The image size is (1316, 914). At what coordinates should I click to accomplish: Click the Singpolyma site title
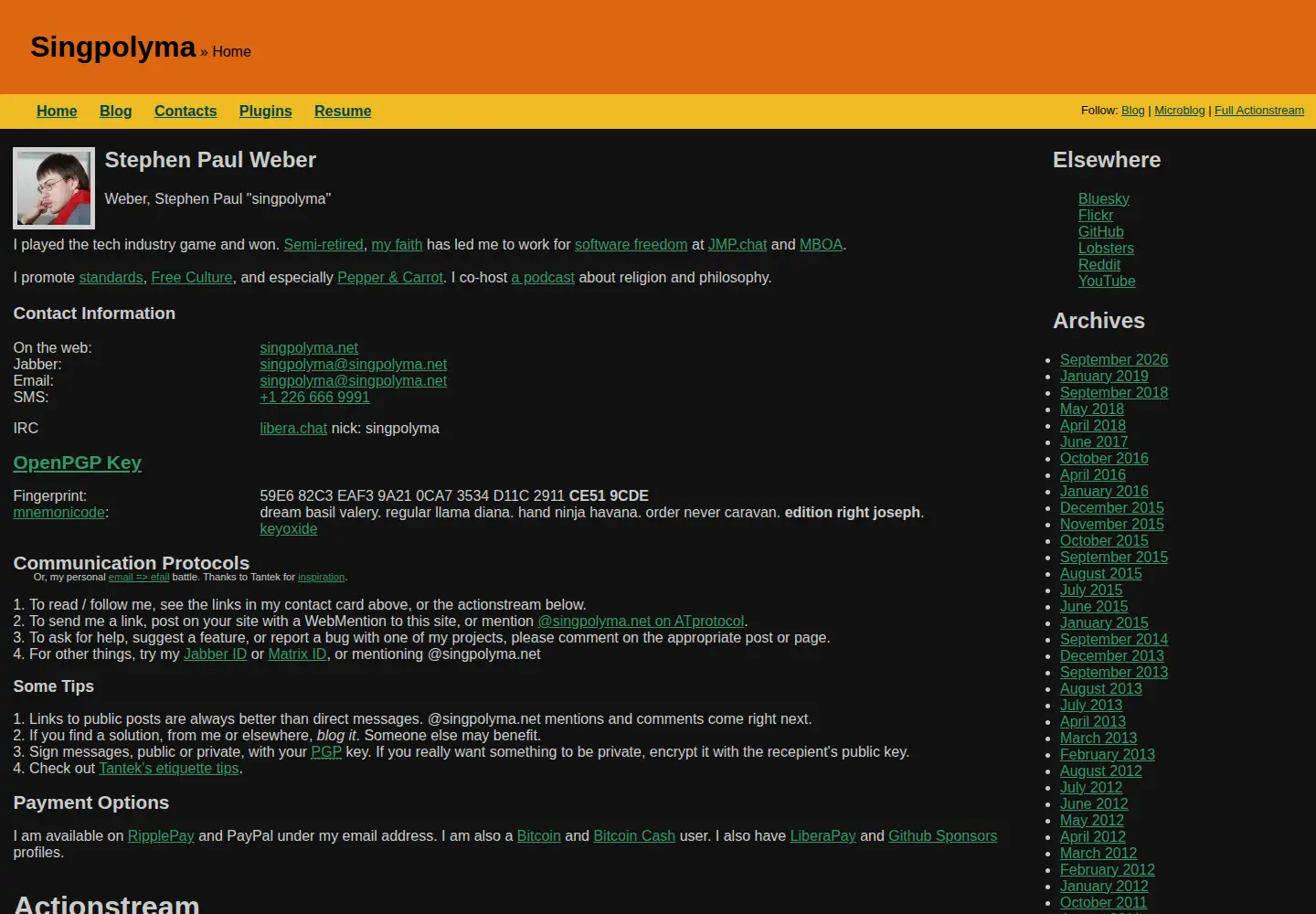pyautogui.click(x=113, y=47)
